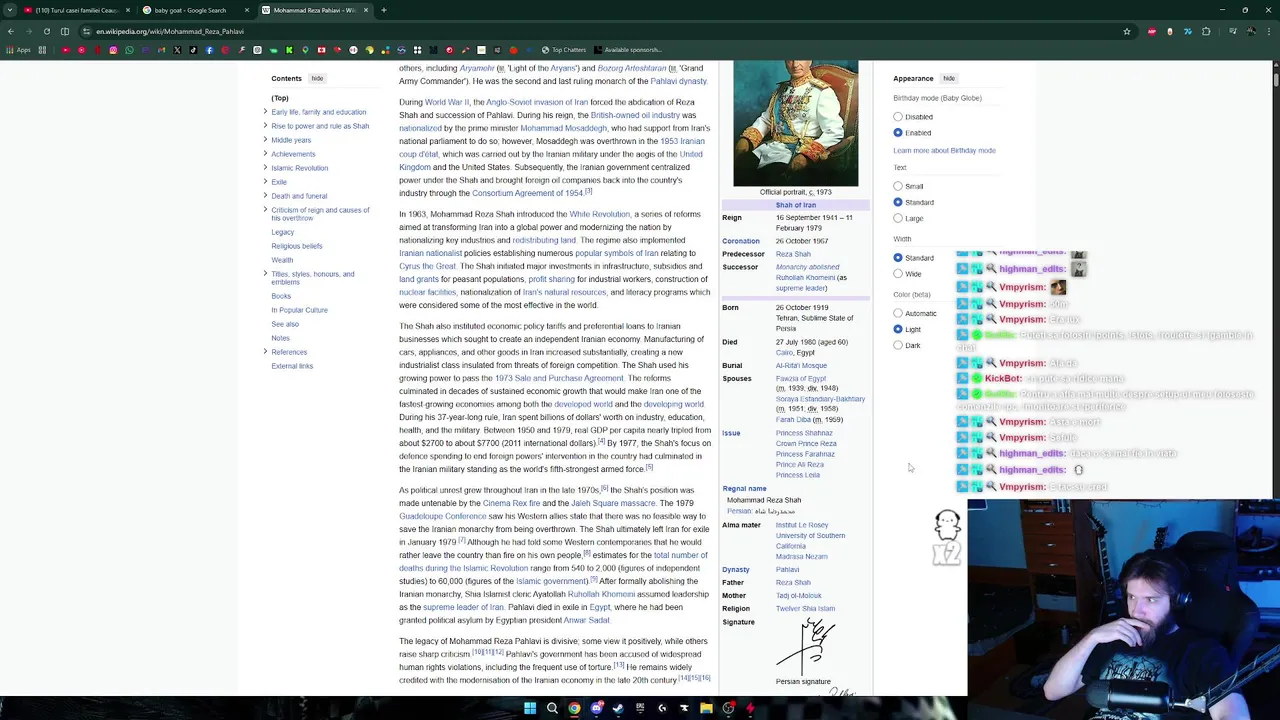Open OBS Studio from the taskbar
This screenshot has width=1280, height=720.
[728, 708]
